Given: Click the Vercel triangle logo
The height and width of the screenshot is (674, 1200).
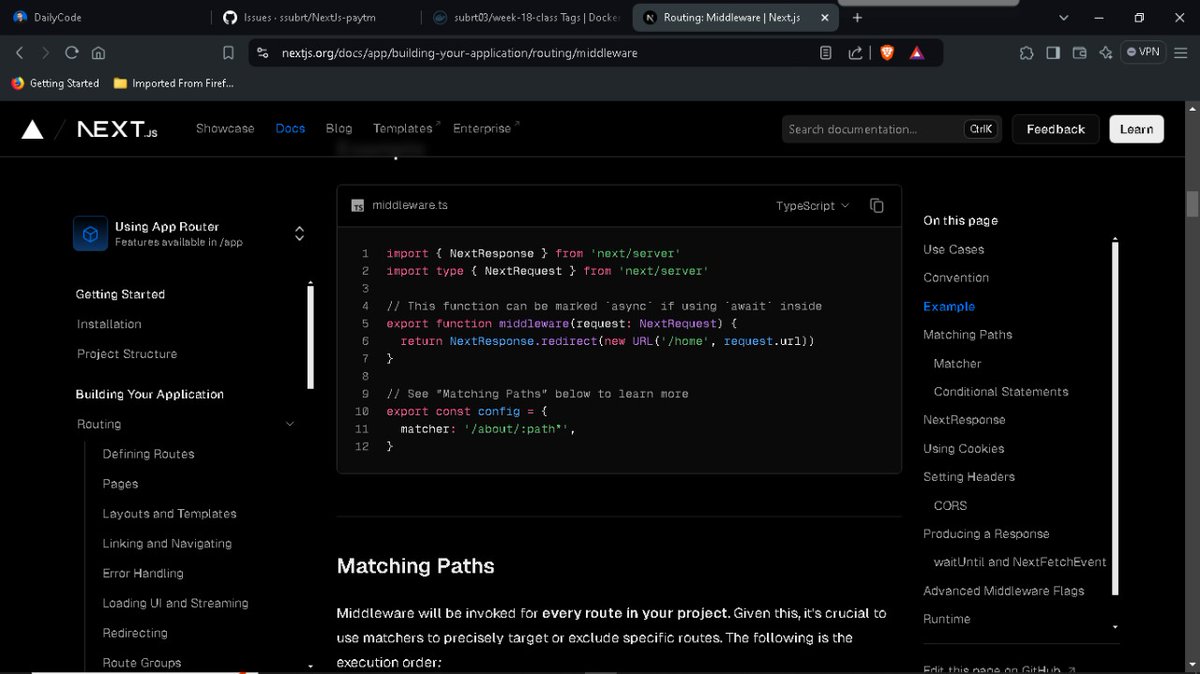Looking at the screenshot, I should click(32, 129).
